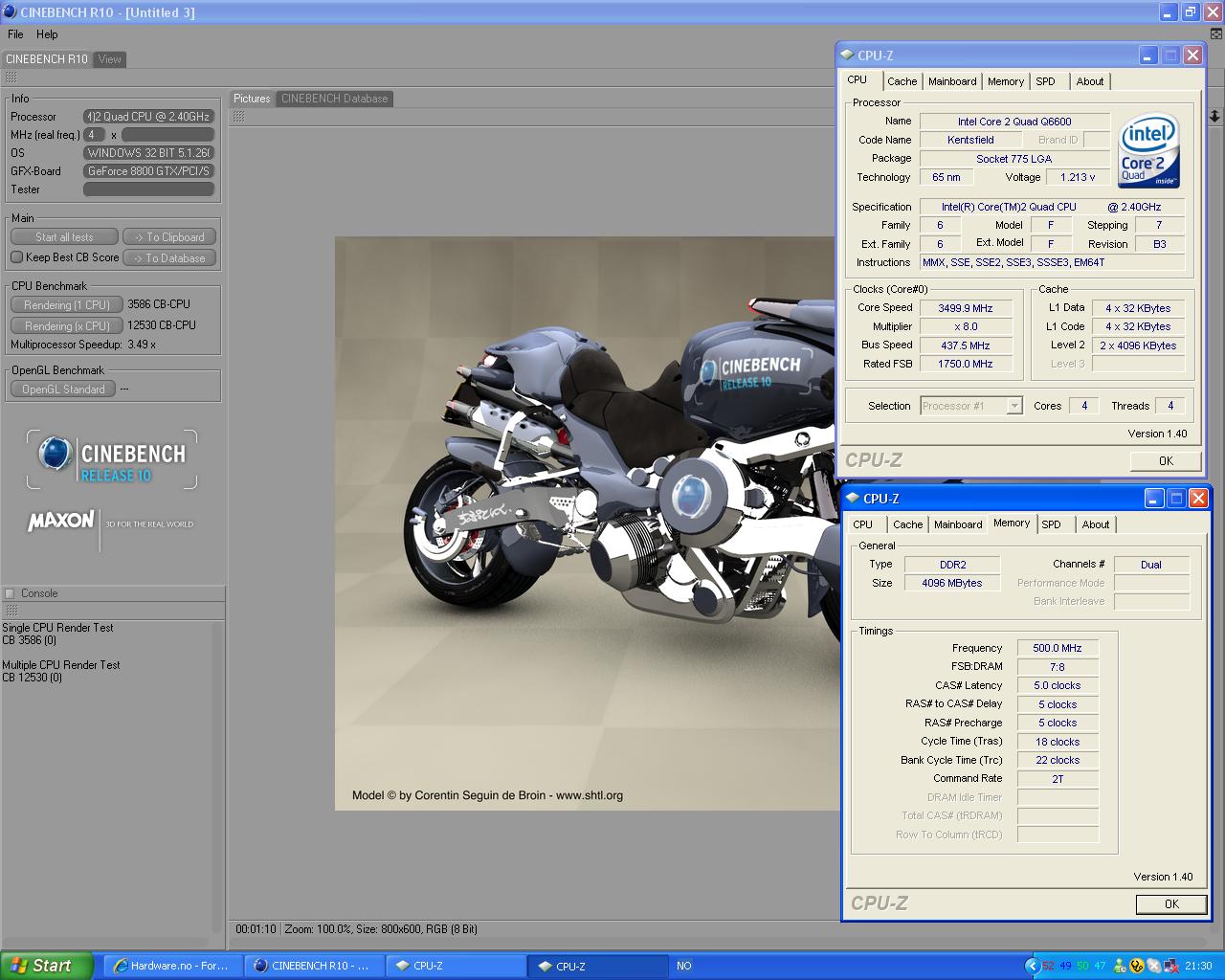The width and height of the screenshot is (1225, 980).
Task: Click the Core Speed 3499.9 MHz value
Action: [965, 308]
